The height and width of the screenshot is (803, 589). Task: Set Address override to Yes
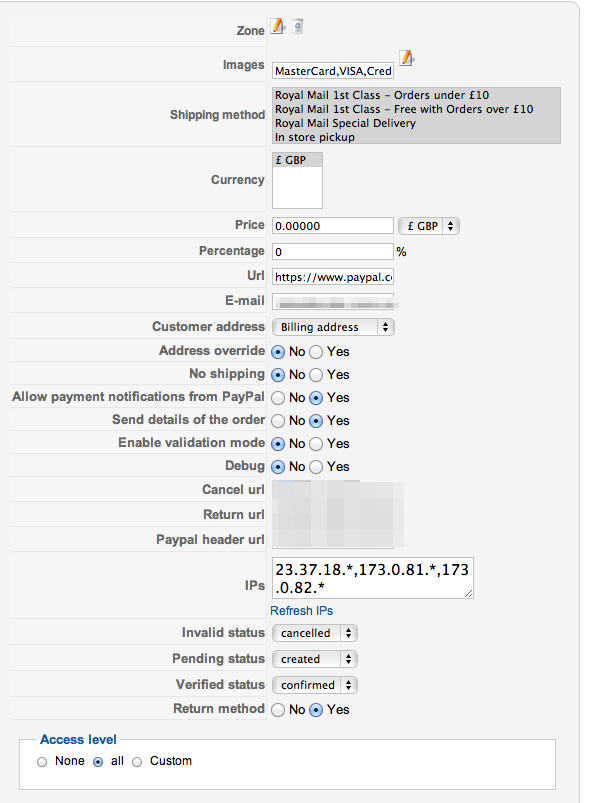pos(317,352)
